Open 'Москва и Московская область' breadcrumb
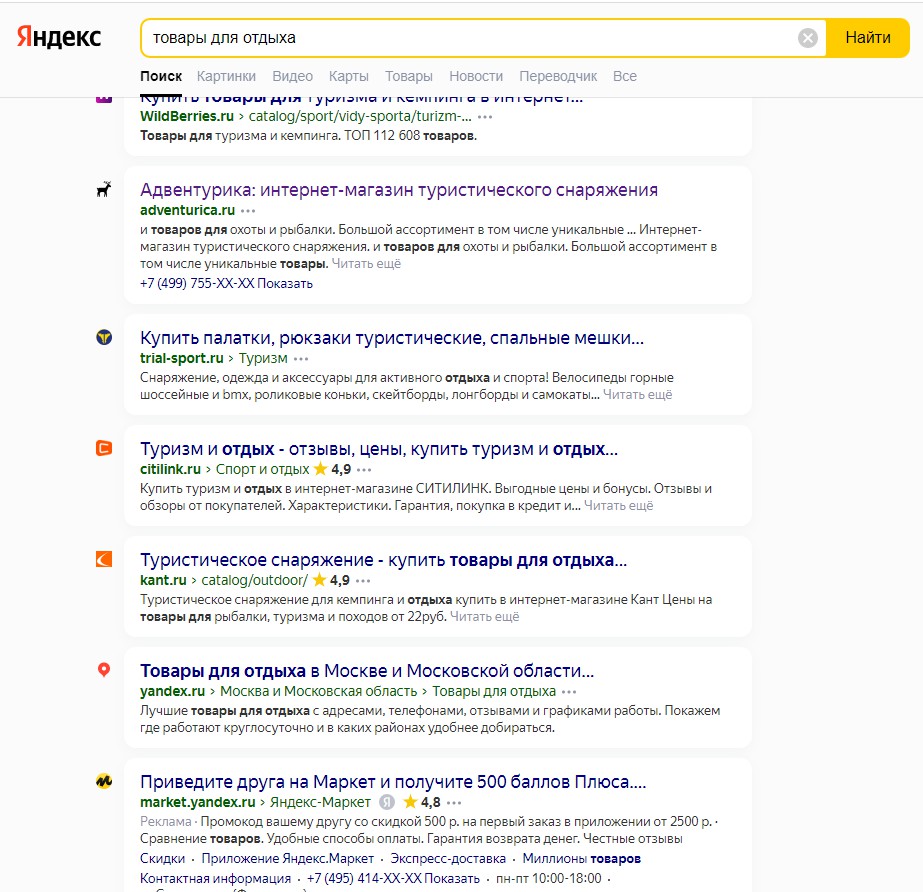The height and width of the screenshot is (892, 923). [x=318, y=691]
